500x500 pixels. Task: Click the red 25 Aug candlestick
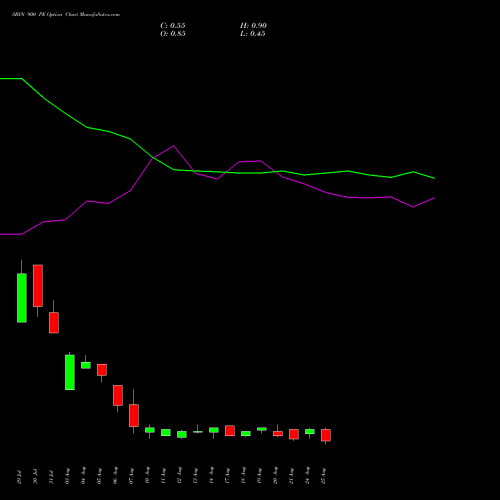326,435
